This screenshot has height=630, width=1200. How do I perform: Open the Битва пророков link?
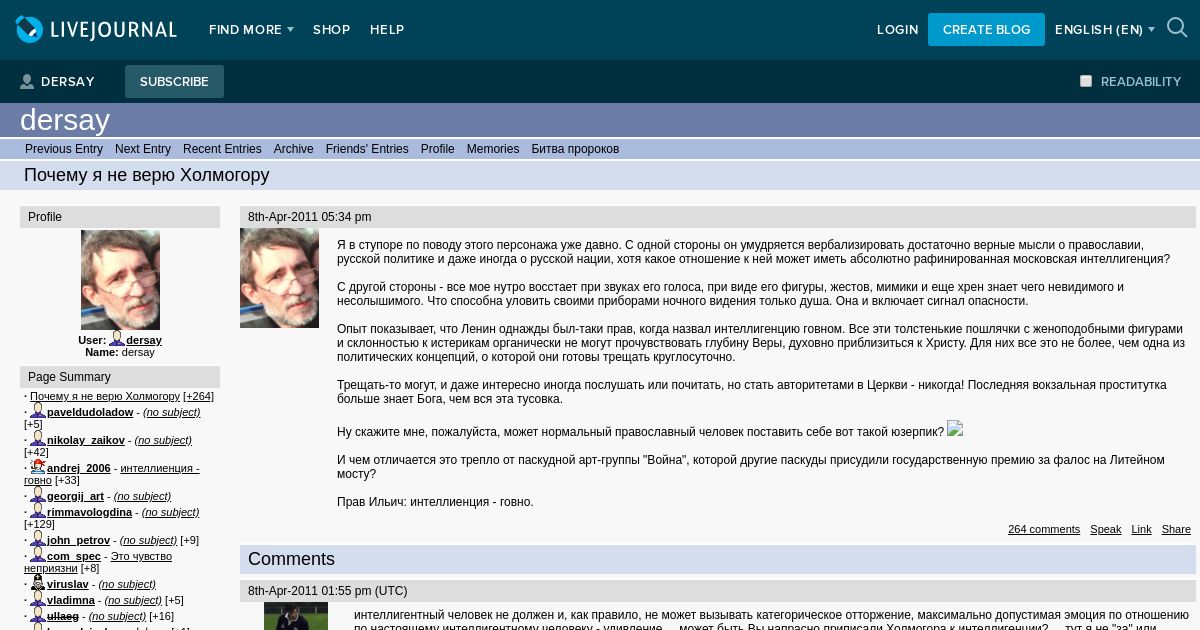pyautogui.click(x=575, y=149)
